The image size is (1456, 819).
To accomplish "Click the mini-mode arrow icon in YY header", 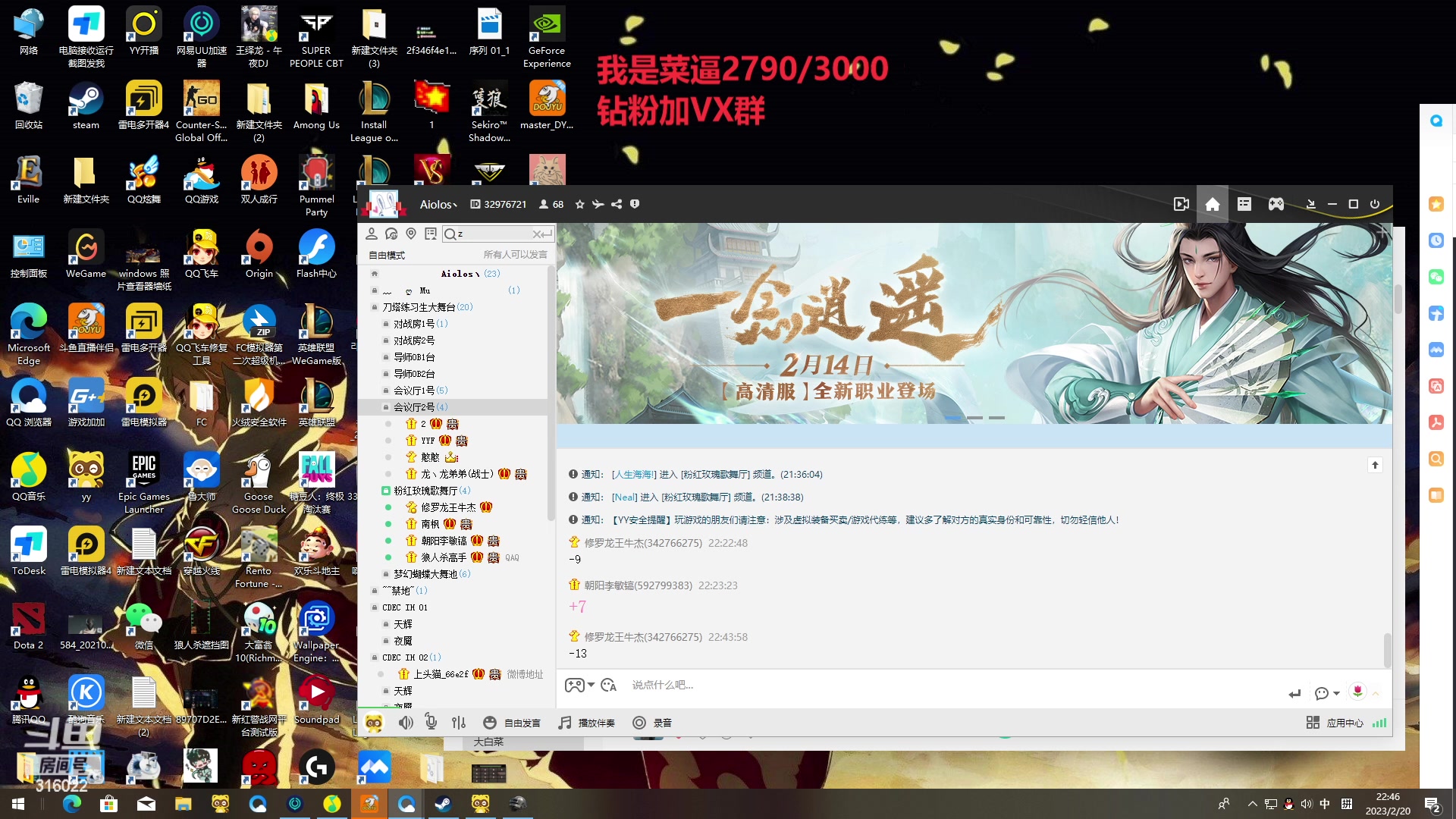I will [1310, 204].
